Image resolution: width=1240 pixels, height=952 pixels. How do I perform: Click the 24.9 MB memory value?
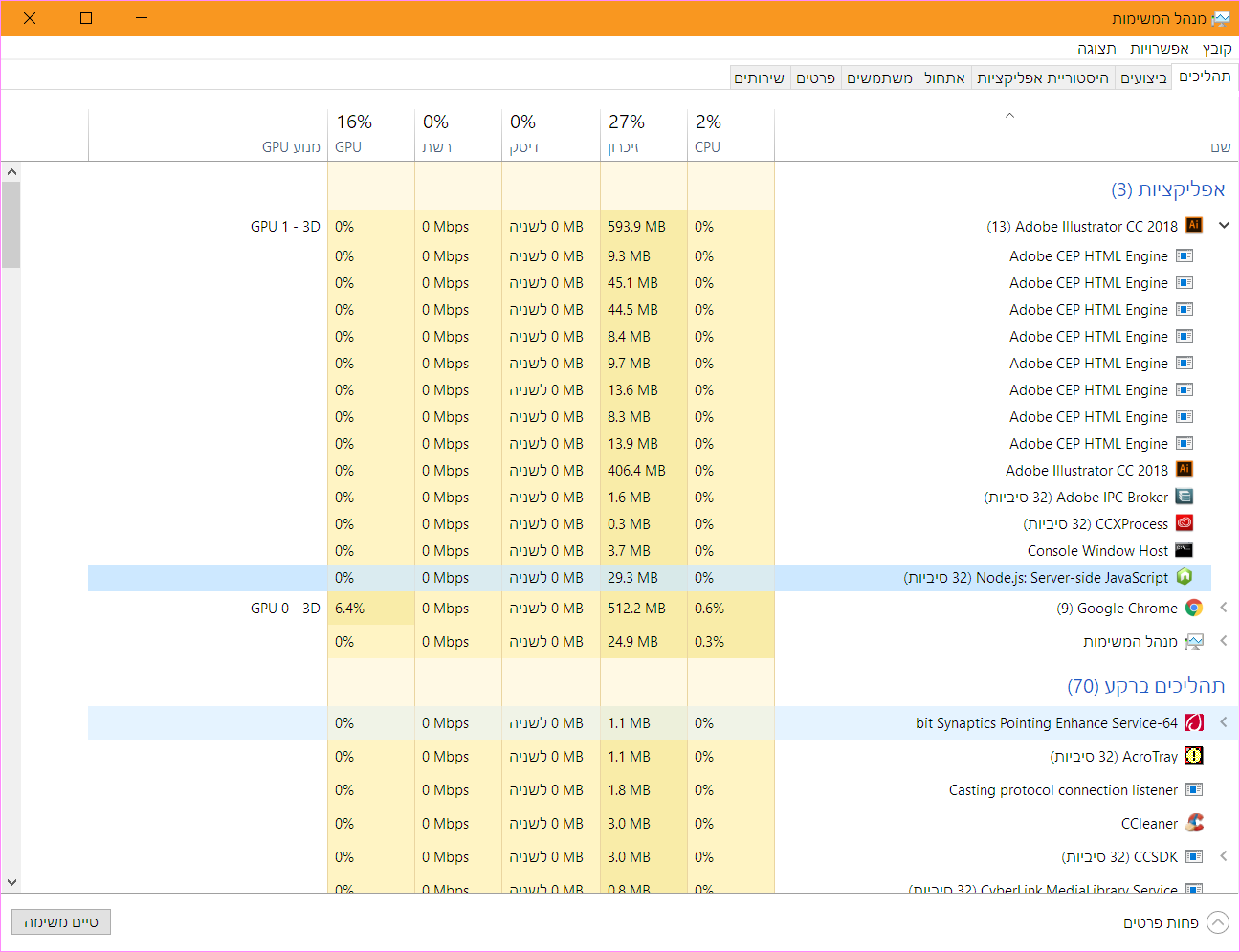point(632,642)
